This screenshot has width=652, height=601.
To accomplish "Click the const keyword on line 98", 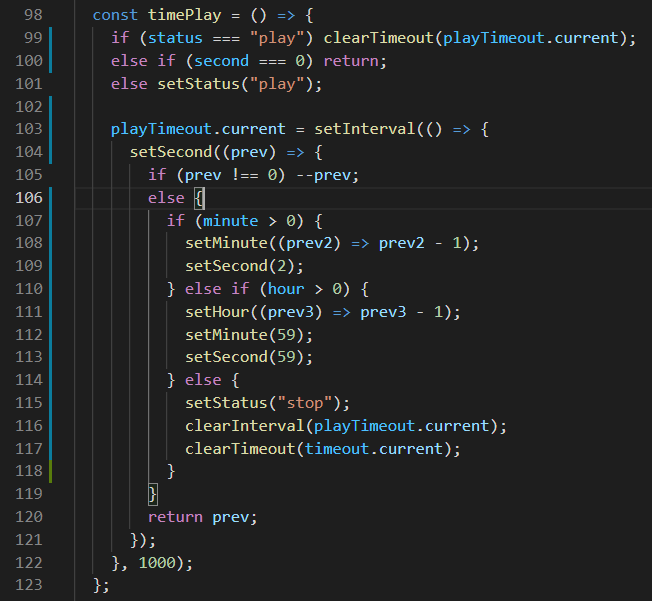I will tap(115, 15).
